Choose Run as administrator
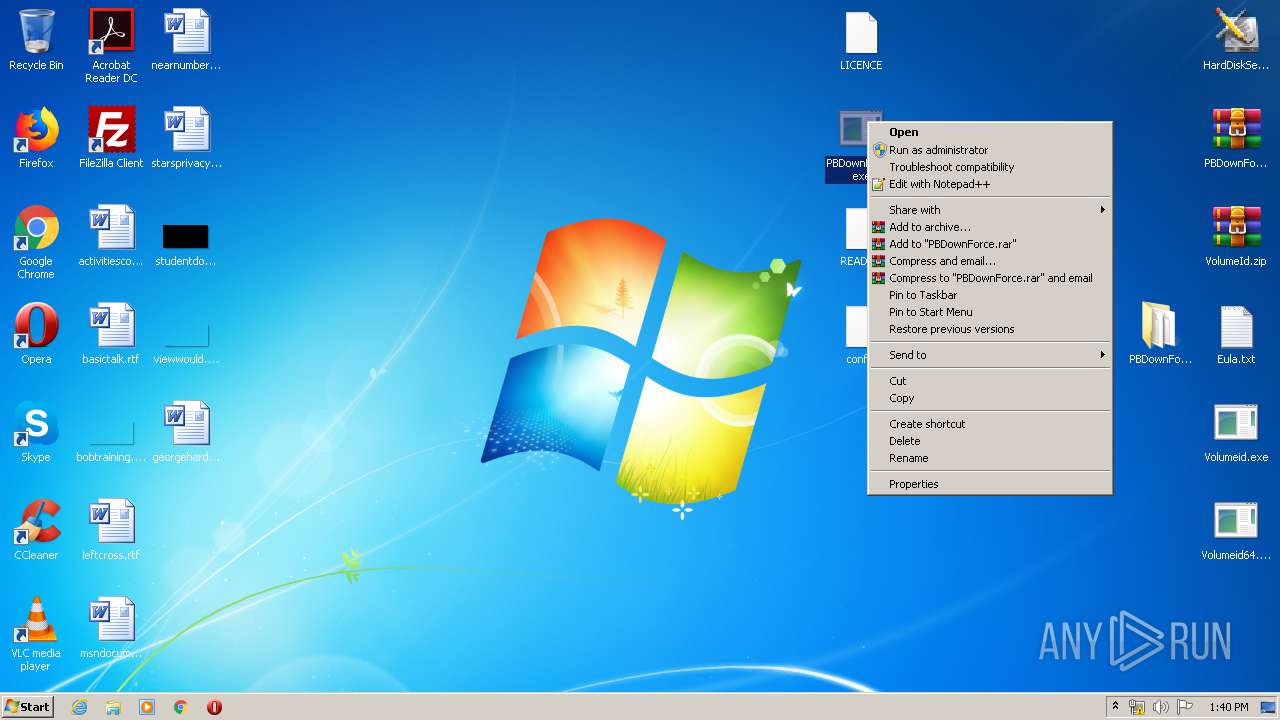Screen dimensions: 1280x720 pyautogui.click(x=990, y=150)
